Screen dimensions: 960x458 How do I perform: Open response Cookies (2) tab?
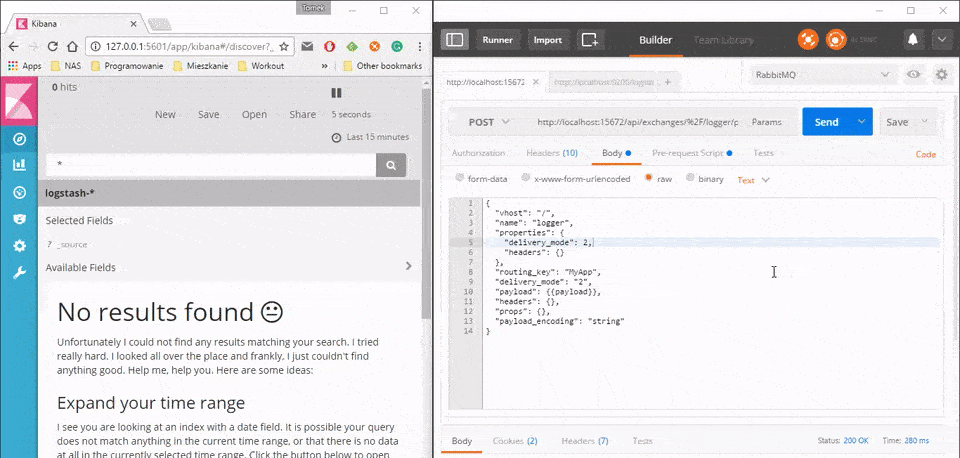515,441
